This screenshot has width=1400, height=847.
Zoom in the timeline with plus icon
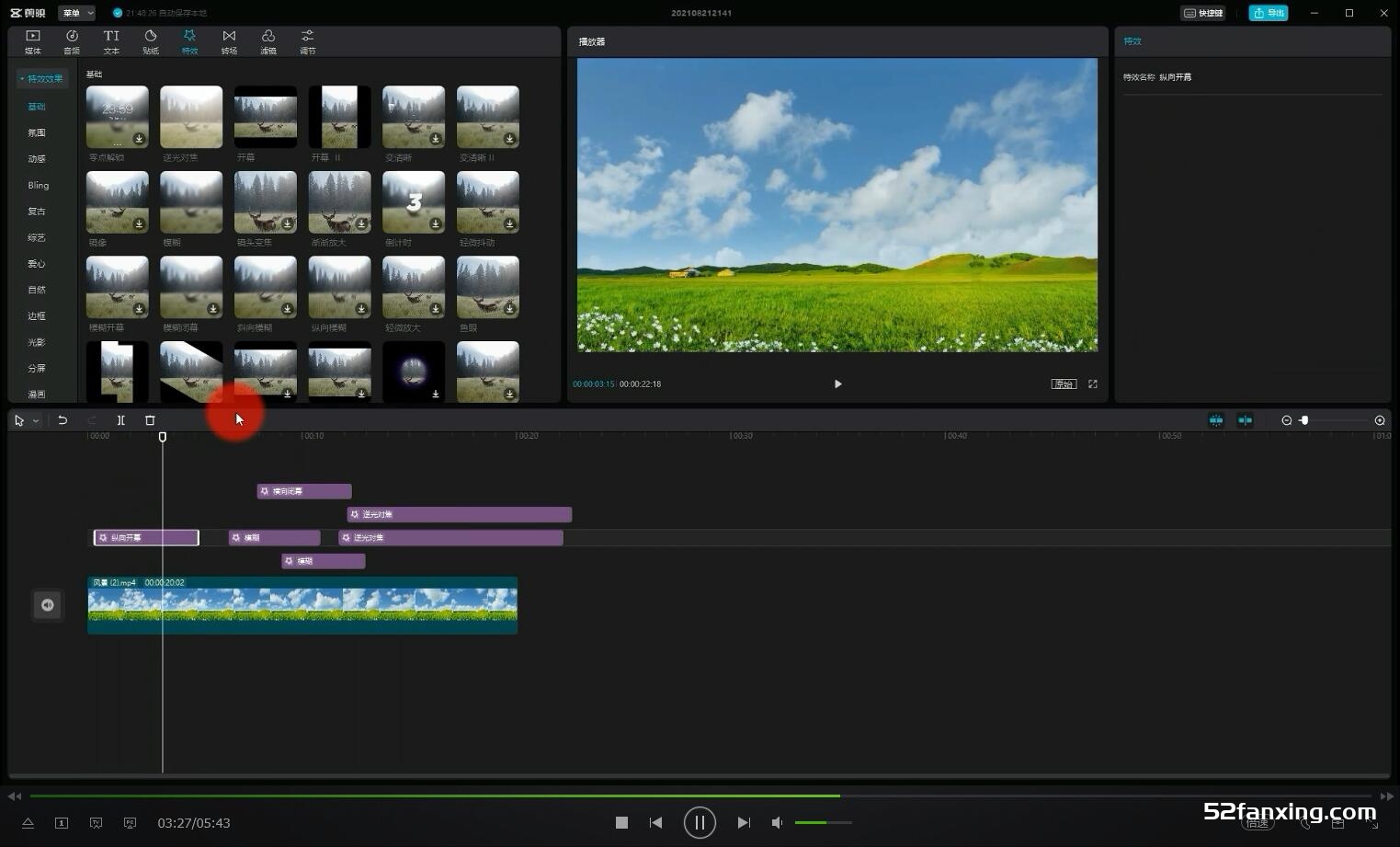click(1380, 420)
